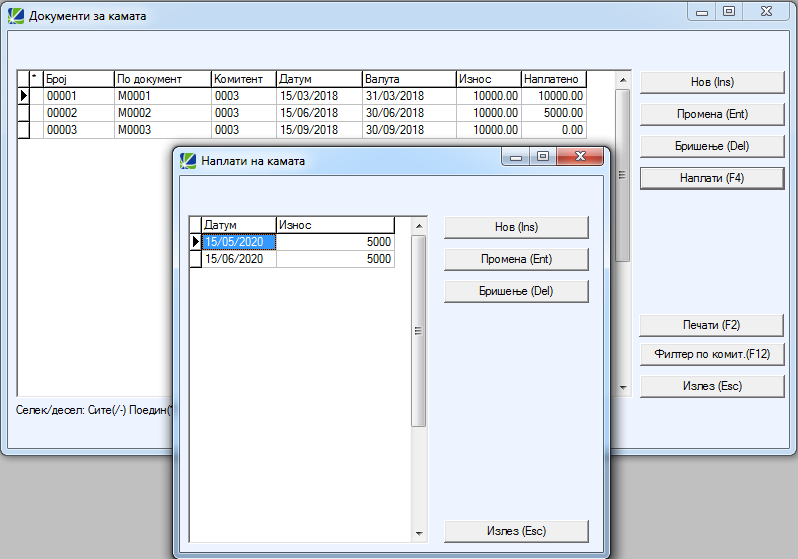This screenshot has width=798, height=559.
Task: Click Број column header
Action: (78, 79)
